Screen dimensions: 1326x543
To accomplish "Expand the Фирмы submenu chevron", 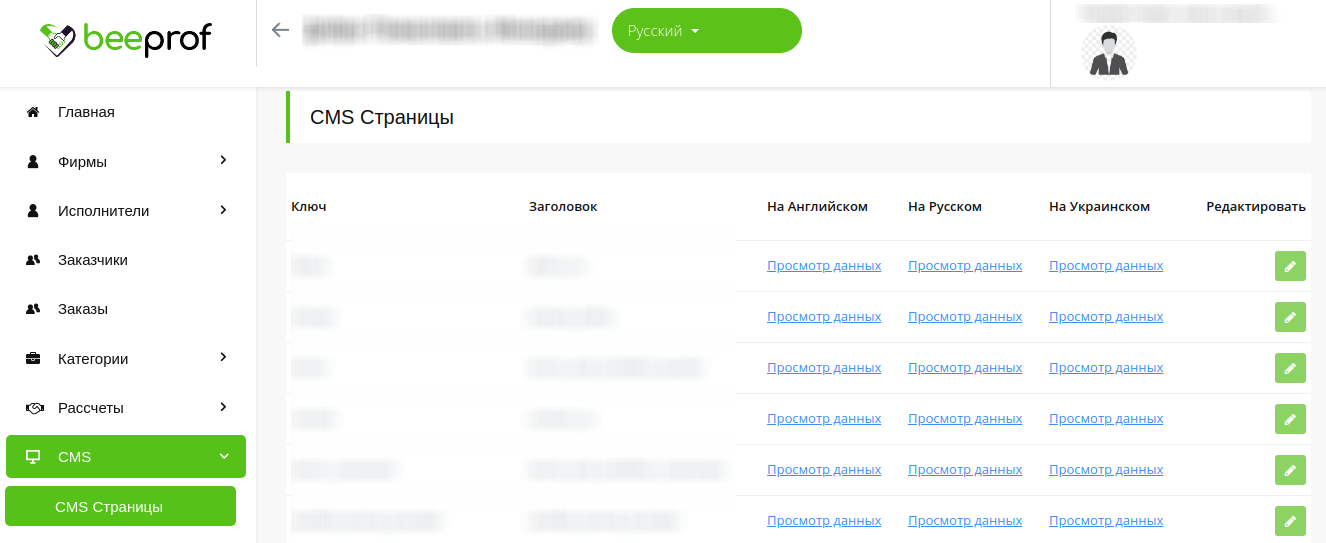I will 223,160.
